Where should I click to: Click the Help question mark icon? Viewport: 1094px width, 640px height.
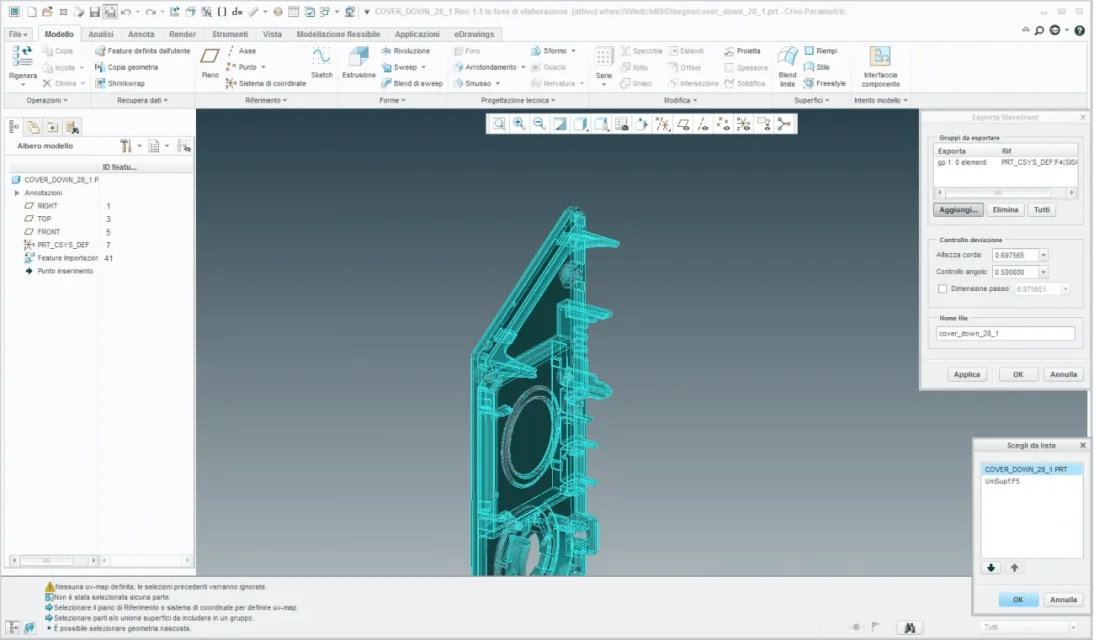point(1079,30)
